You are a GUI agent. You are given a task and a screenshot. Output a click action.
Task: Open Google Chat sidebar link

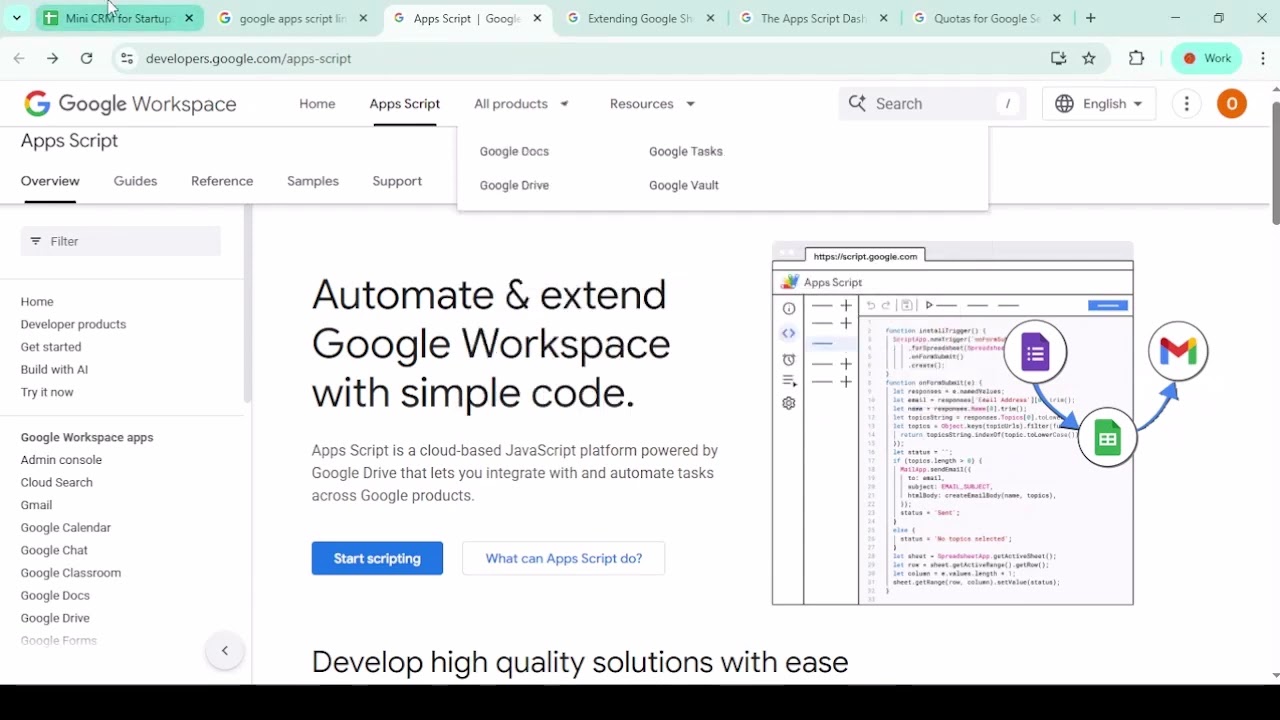tap(54, 550)
